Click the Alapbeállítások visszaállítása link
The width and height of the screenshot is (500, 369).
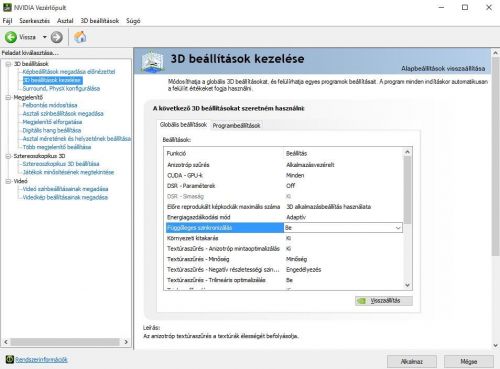pos(443,68)
